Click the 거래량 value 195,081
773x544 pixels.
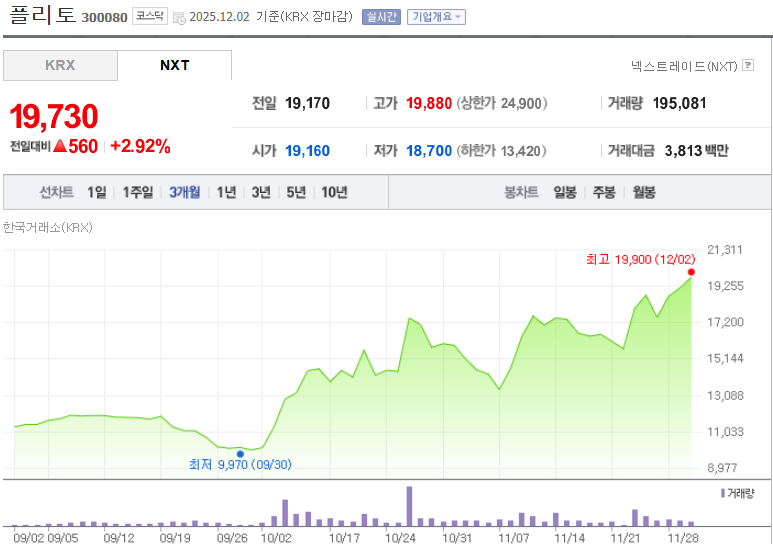(679, 103)
